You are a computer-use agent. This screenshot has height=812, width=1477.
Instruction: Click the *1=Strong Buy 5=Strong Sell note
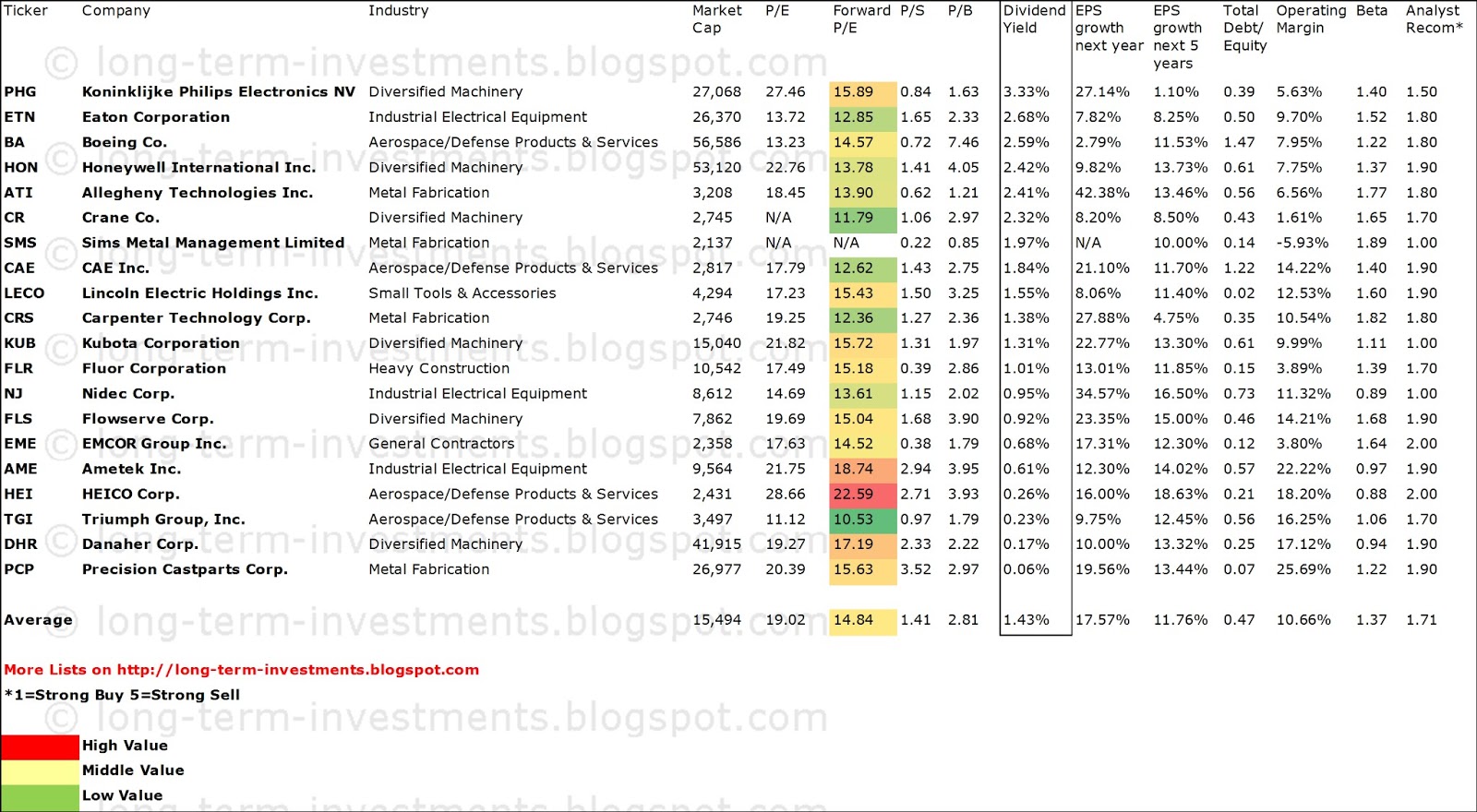tap(122, 695)
